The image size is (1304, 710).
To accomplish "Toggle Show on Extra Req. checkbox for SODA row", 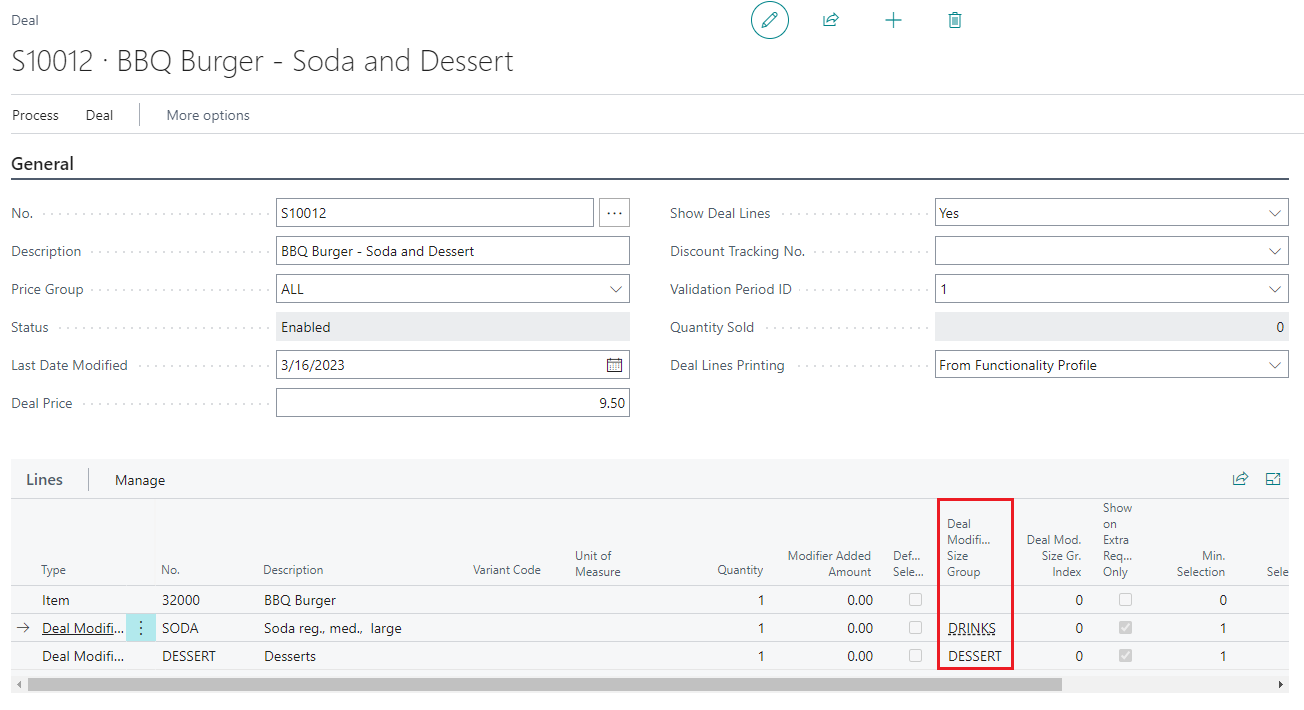I will (1125, 628).
